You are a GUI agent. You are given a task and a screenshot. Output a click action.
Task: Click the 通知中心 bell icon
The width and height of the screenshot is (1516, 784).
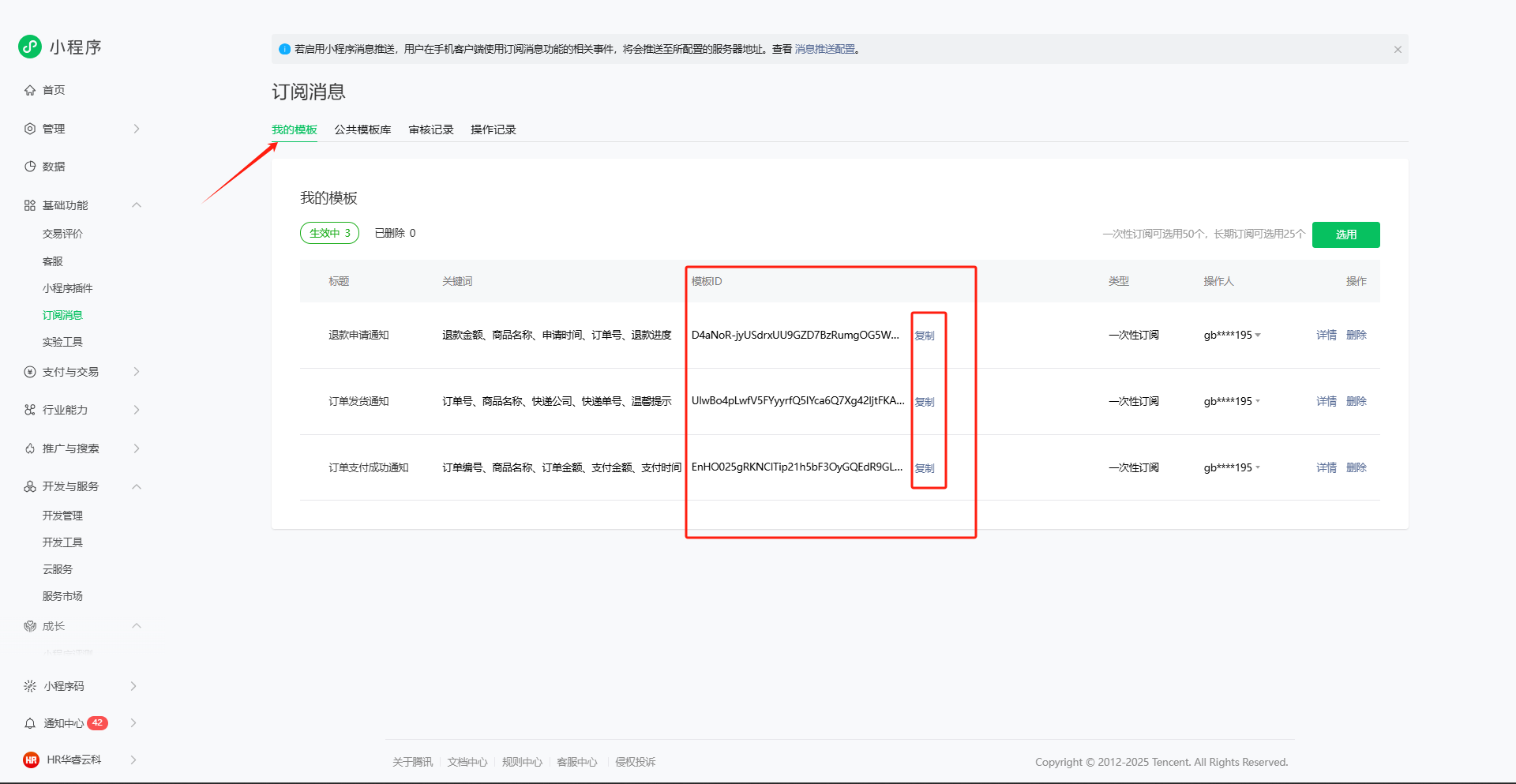(30, 723)
